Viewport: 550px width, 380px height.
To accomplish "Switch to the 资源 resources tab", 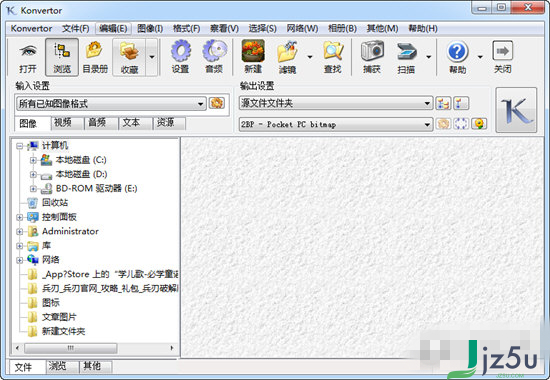I will pos(169,123).
